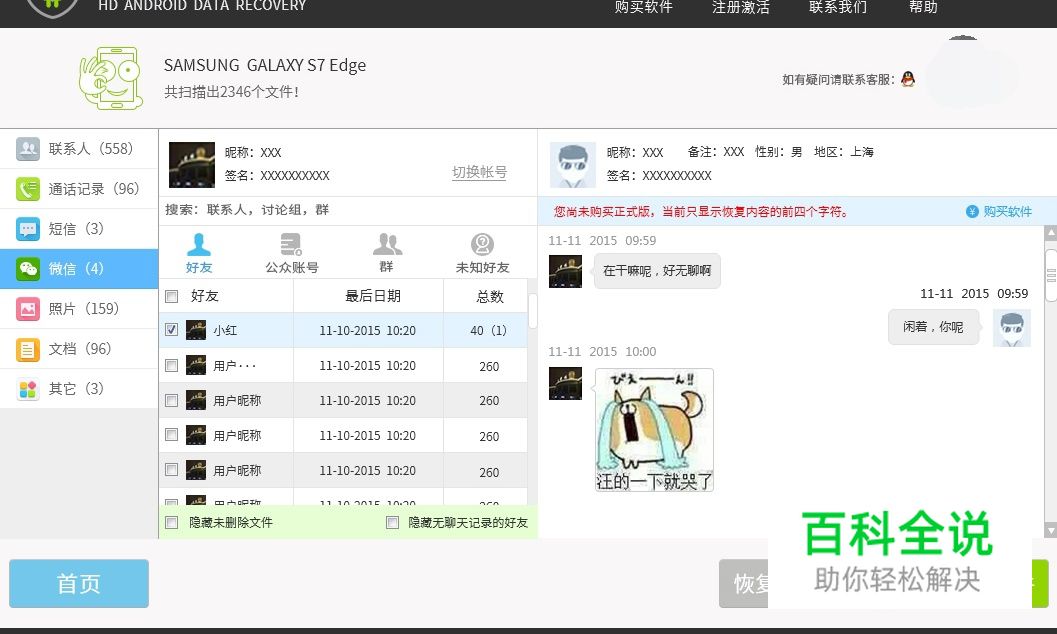Click the 40 (1) count for 小红
1057x634 pixels.
[x=488, y=330]
